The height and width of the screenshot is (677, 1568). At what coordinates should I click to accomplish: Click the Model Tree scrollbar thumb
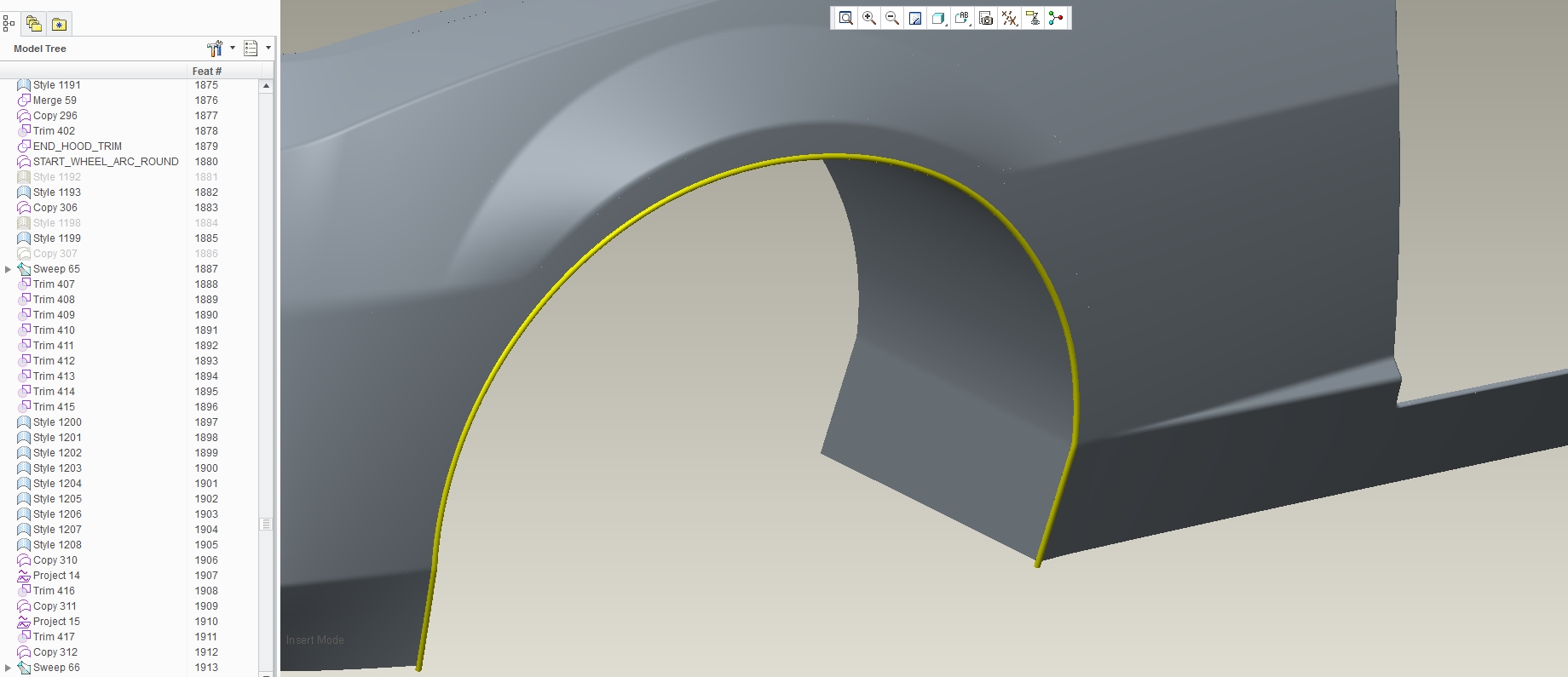coord(266,524)
